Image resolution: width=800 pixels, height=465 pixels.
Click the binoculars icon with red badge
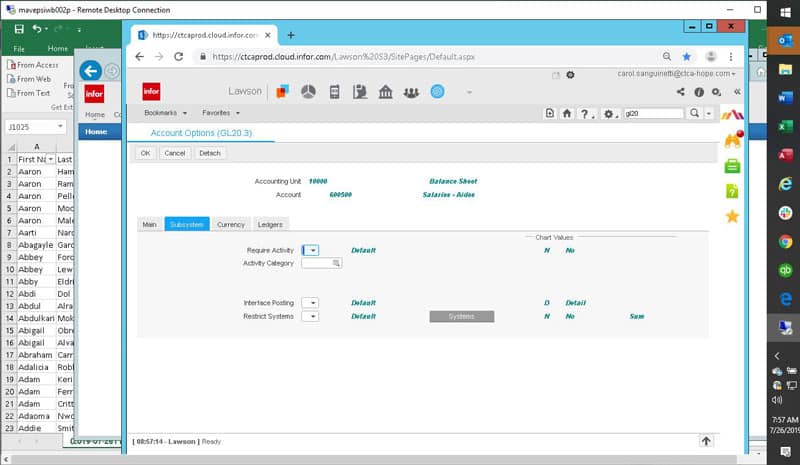[x=733, y=139]
